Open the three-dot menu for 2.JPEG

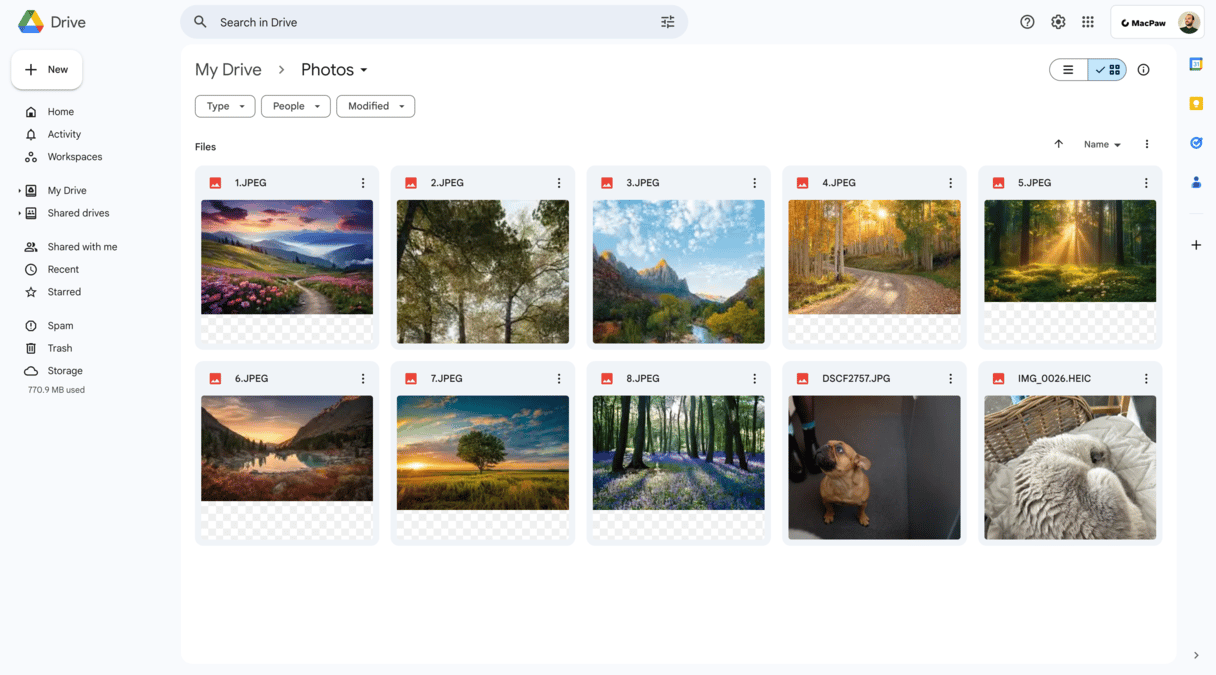559,183
